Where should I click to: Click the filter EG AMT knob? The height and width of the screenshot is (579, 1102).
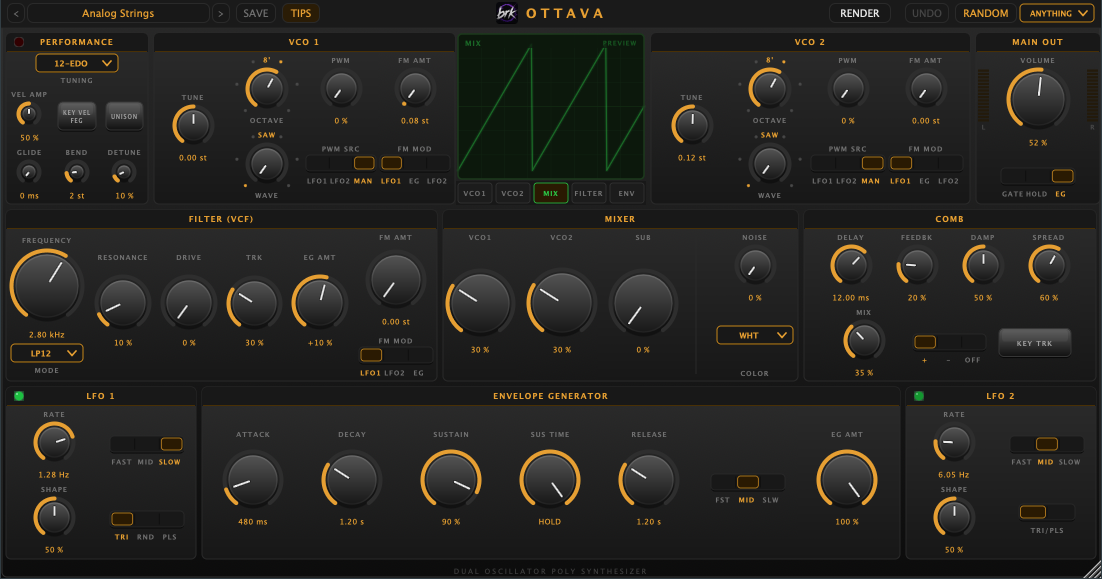point(320,304)
